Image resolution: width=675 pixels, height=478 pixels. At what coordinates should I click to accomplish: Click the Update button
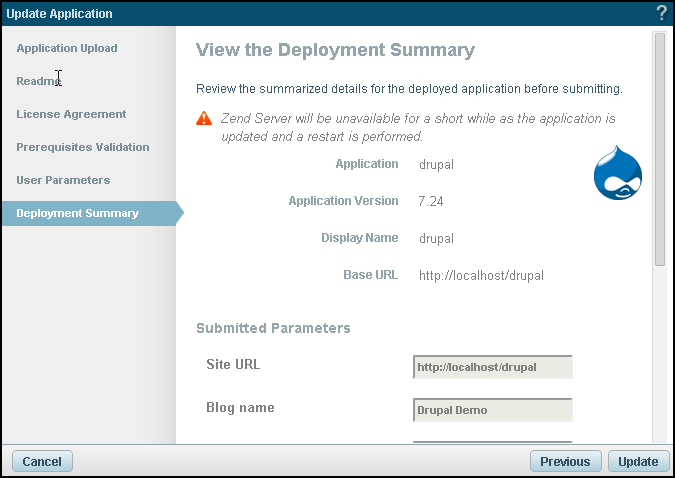[638, 461]
